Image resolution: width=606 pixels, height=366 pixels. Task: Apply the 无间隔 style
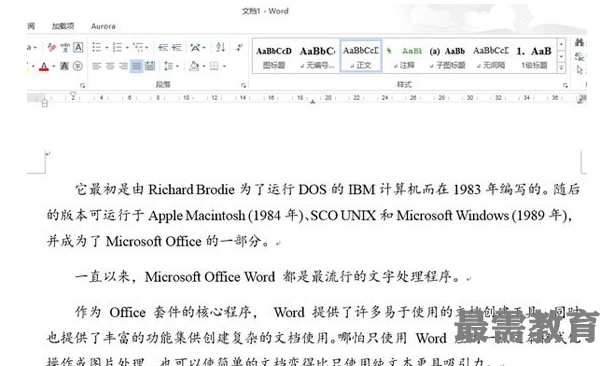(491, 57)
